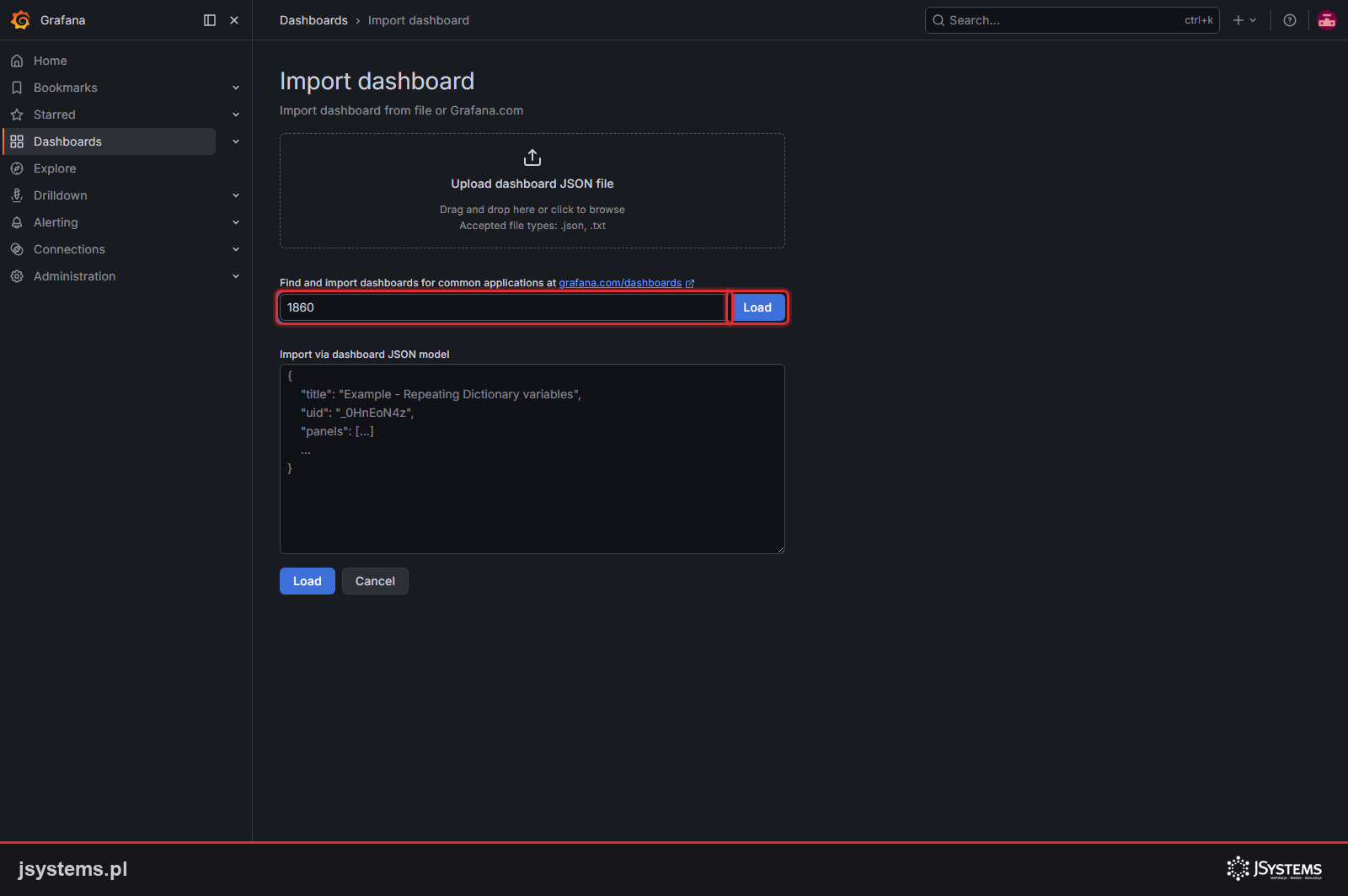Screen dimensions: 1348x896
Task: Click the Grafana title text
Action: click(x=62, y=20)
